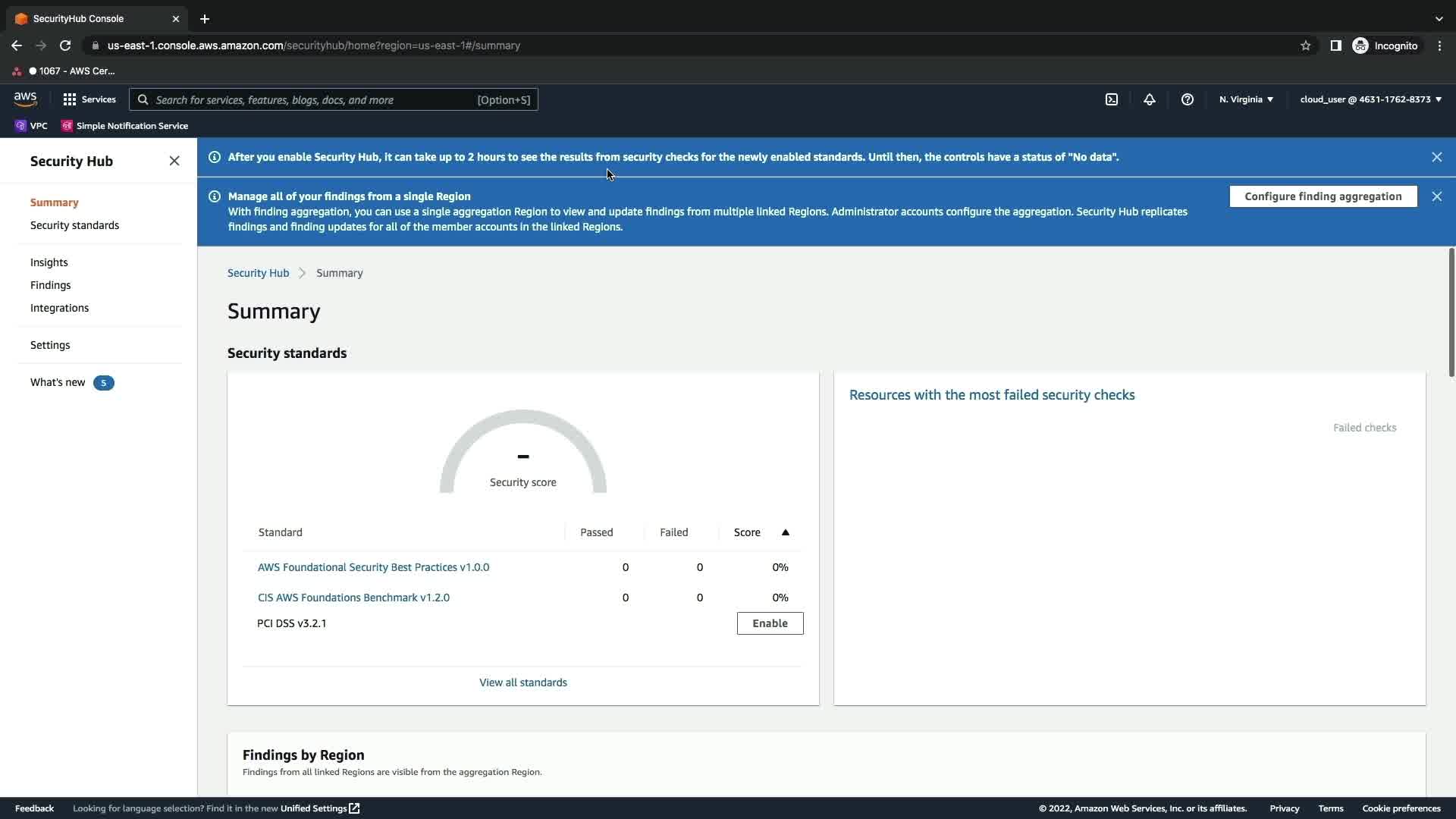Enable the PCI DSS v3.2.1 standard
The width and height of the screenshot is (1456, 819).
[770, 623]
